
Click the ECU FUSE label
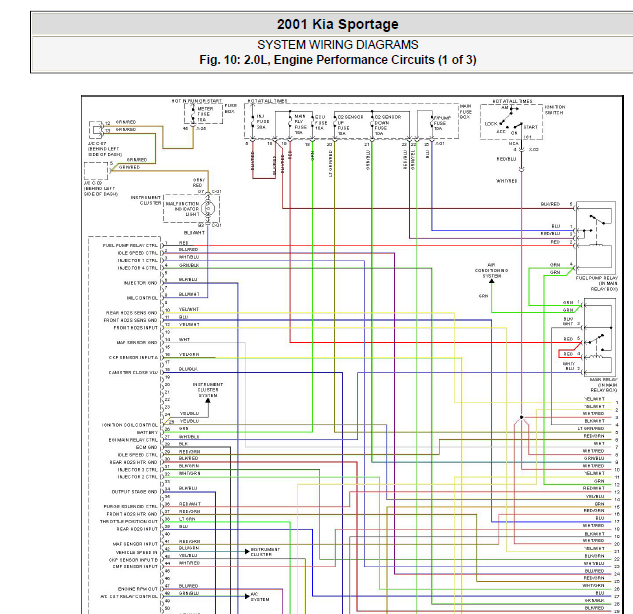(x=321, y=122)
